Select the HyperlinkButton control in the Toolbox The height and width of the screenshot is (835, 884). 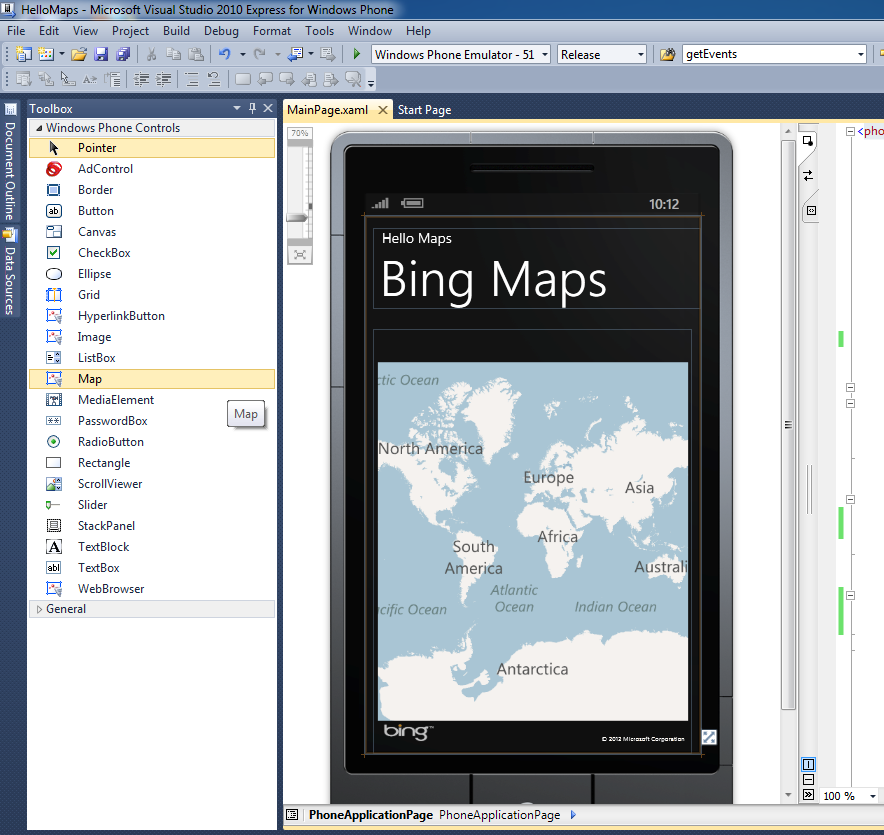coord(152,316)
